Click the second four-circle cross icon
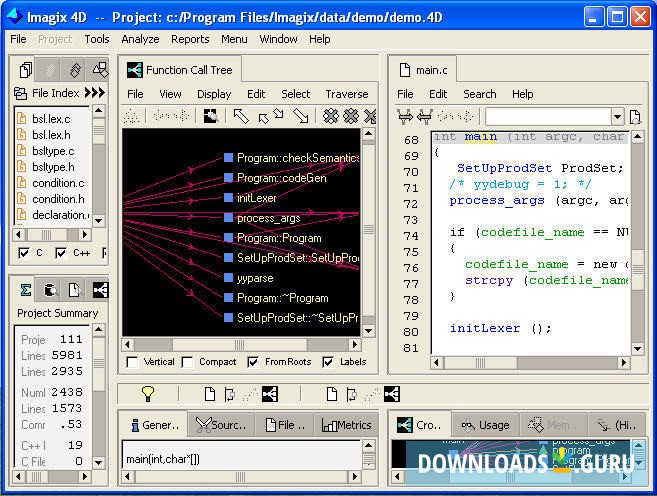This screenshot has height=496, width=657. tap(351, 116)
